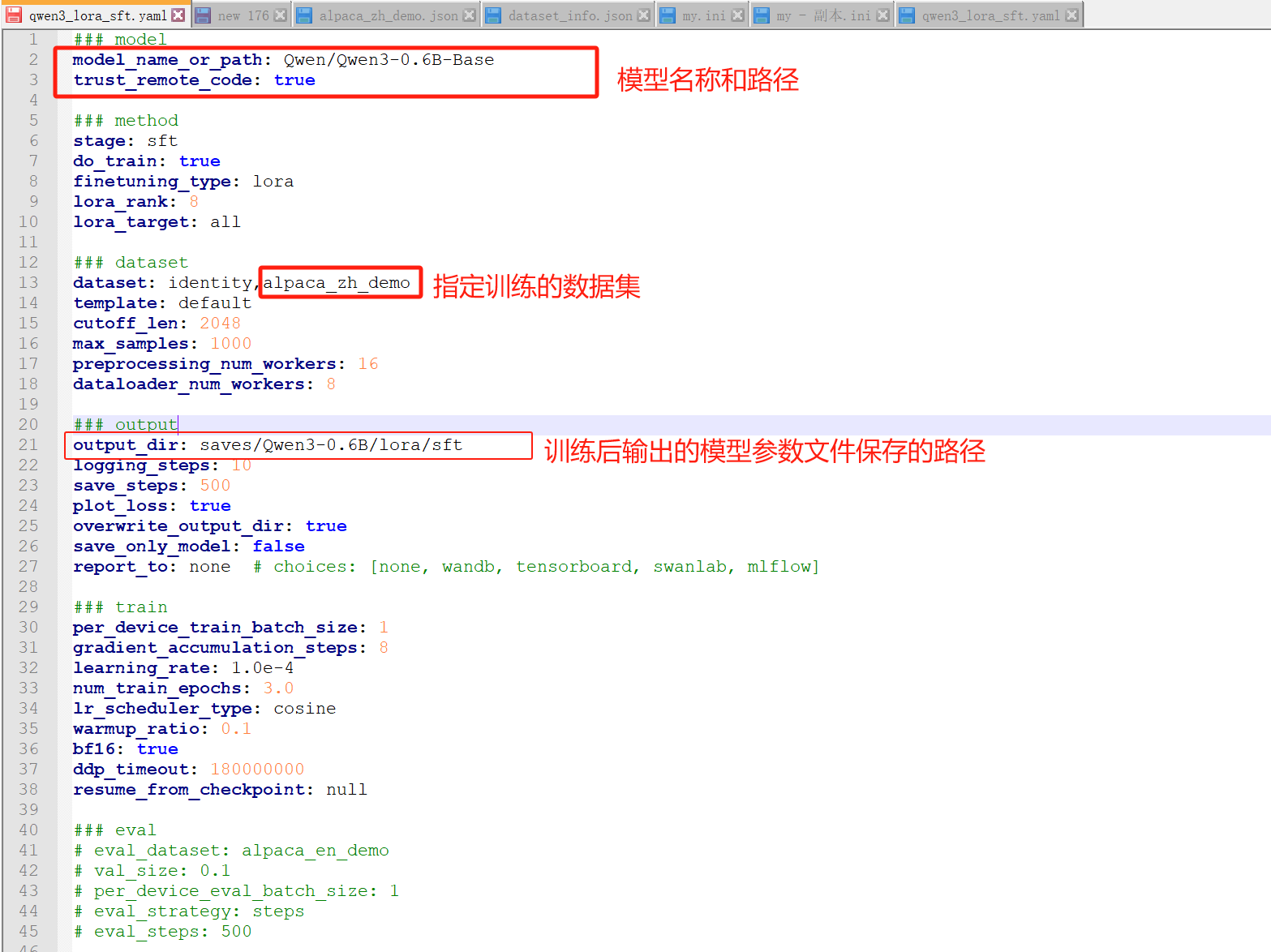1271x952 pixels.
Task: Click the '### dataset' comment
Action: coord(131,263)
